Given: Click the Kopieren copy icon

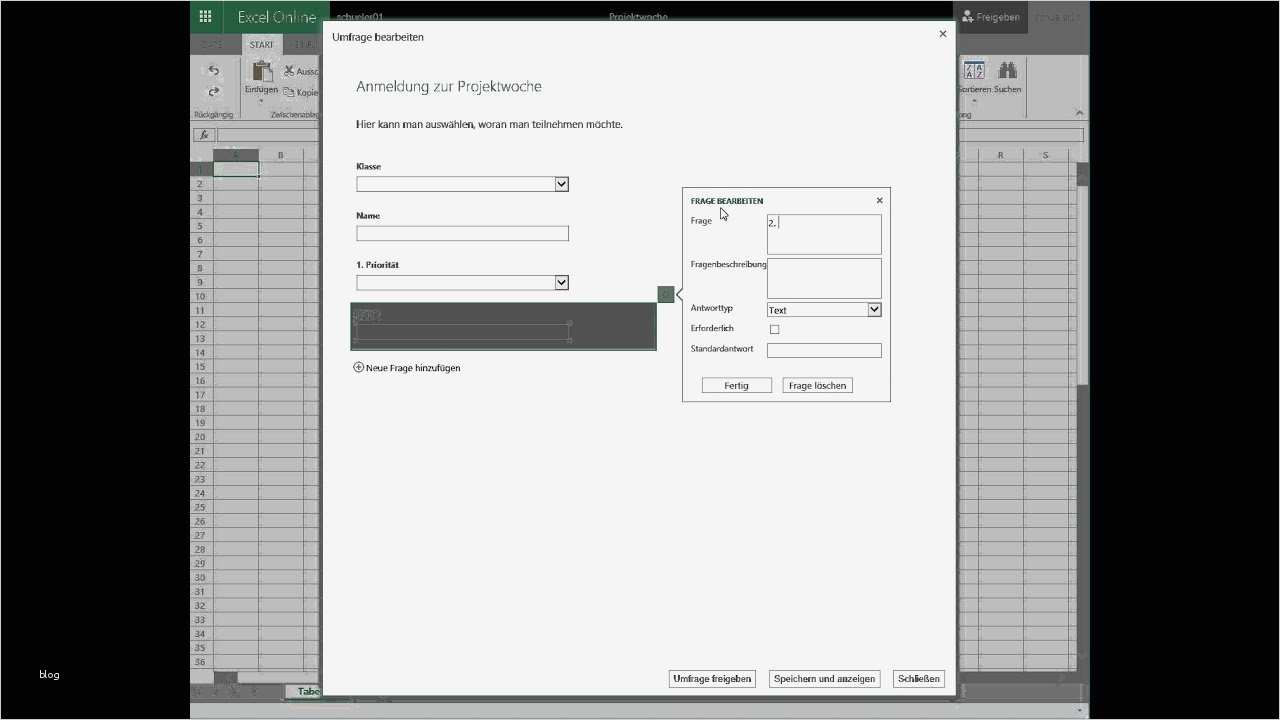Looking at the screenshot, I should (287, 91).
